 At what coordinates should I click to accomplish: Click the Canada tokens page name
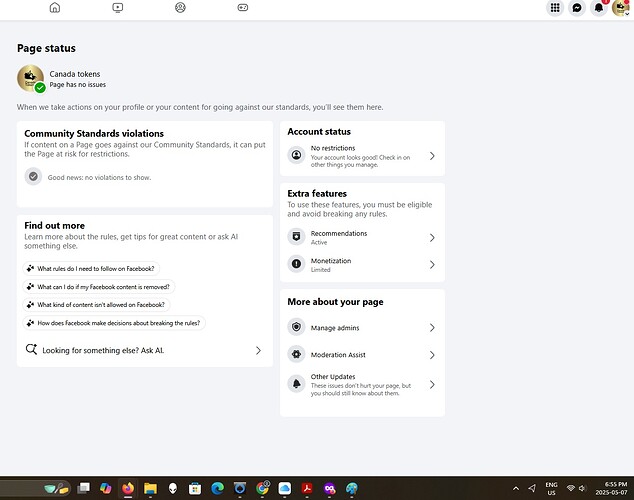(x=75, y=74)
